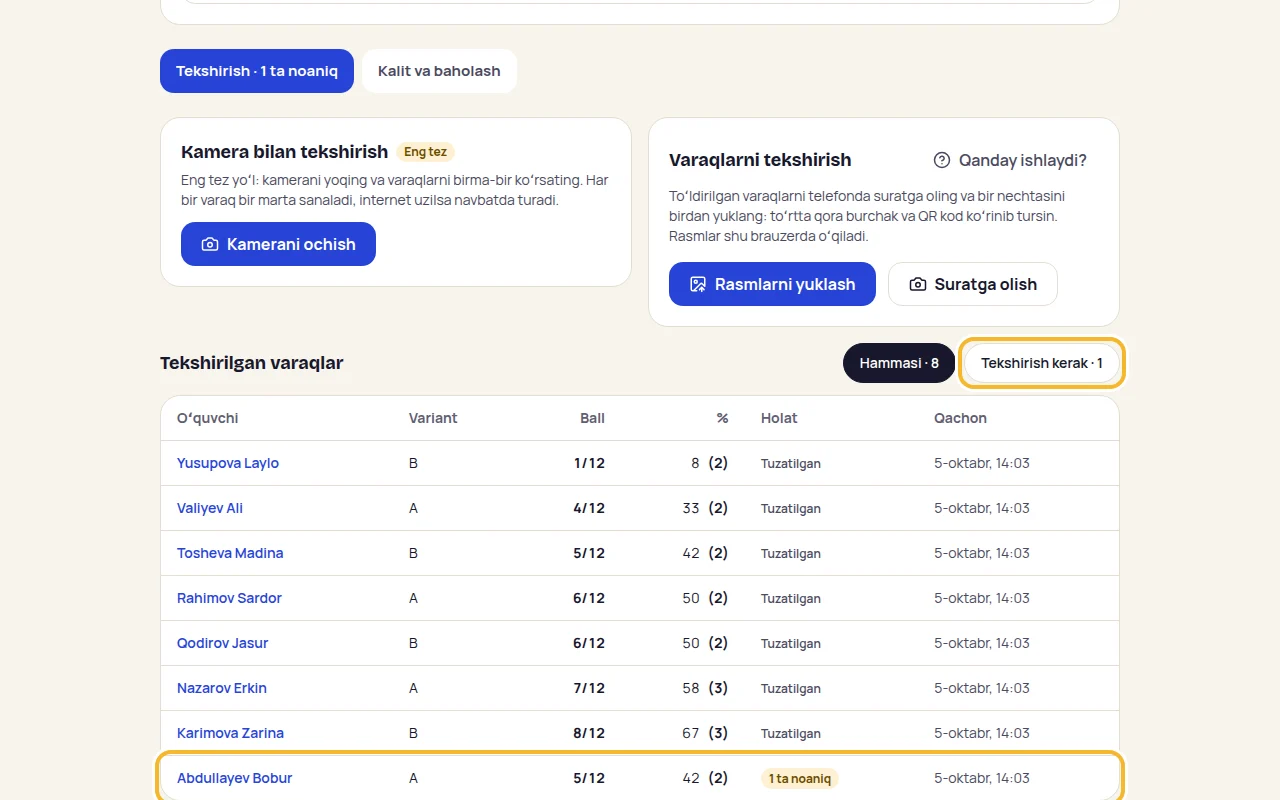Show all sheets with Hammasi · 8 filter

[899, 363]
